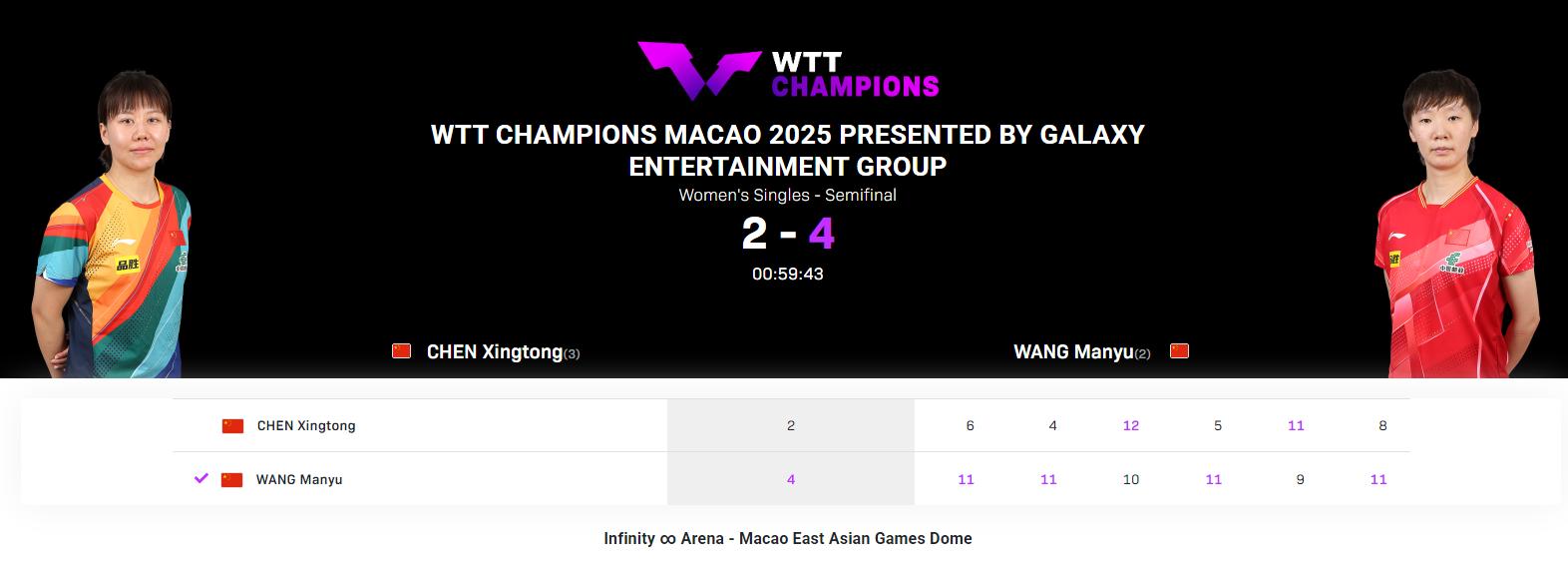Image resolution: width=1568 pixels, height=571 pixels.
Task: Click the match duration 00:59:43
Action: click(x=788, y=274)
